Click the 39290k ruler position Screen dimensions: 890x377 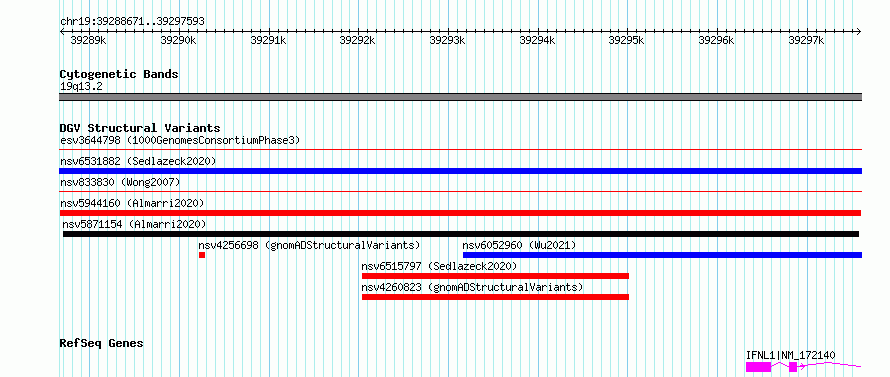(x=178, y=40)
